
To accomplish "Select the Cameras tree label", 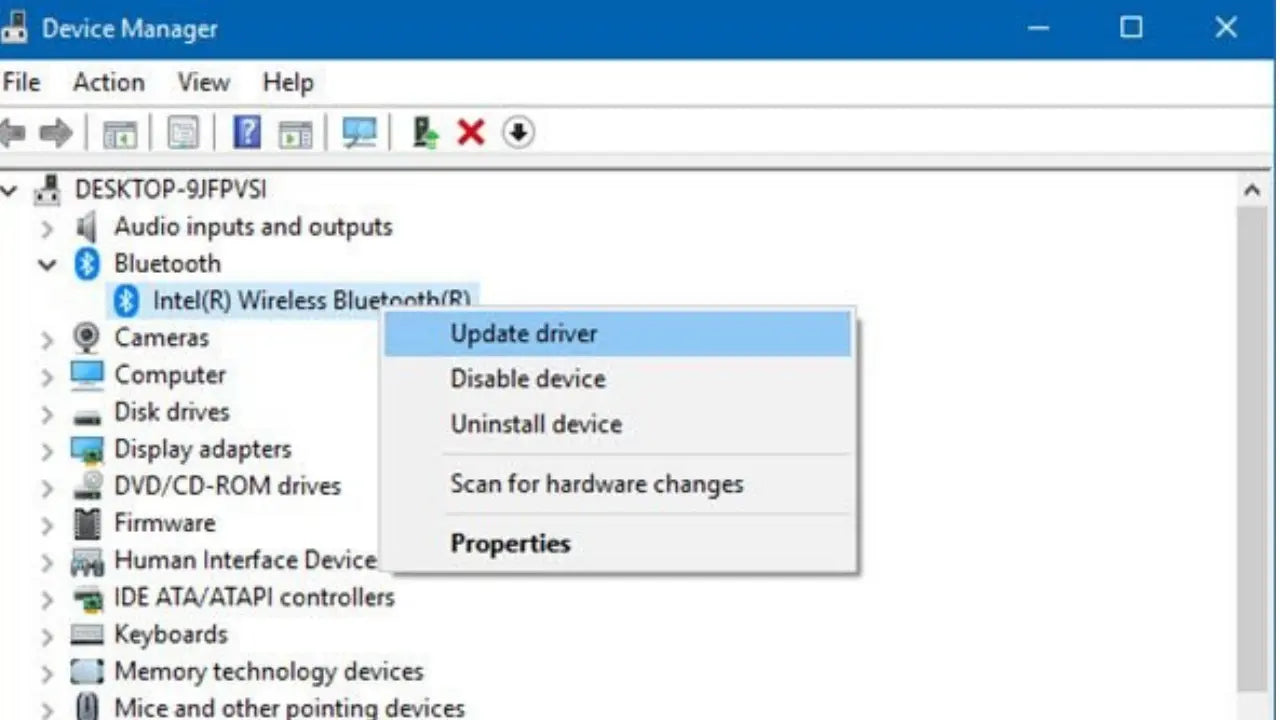I will click(x=161, y=338).
